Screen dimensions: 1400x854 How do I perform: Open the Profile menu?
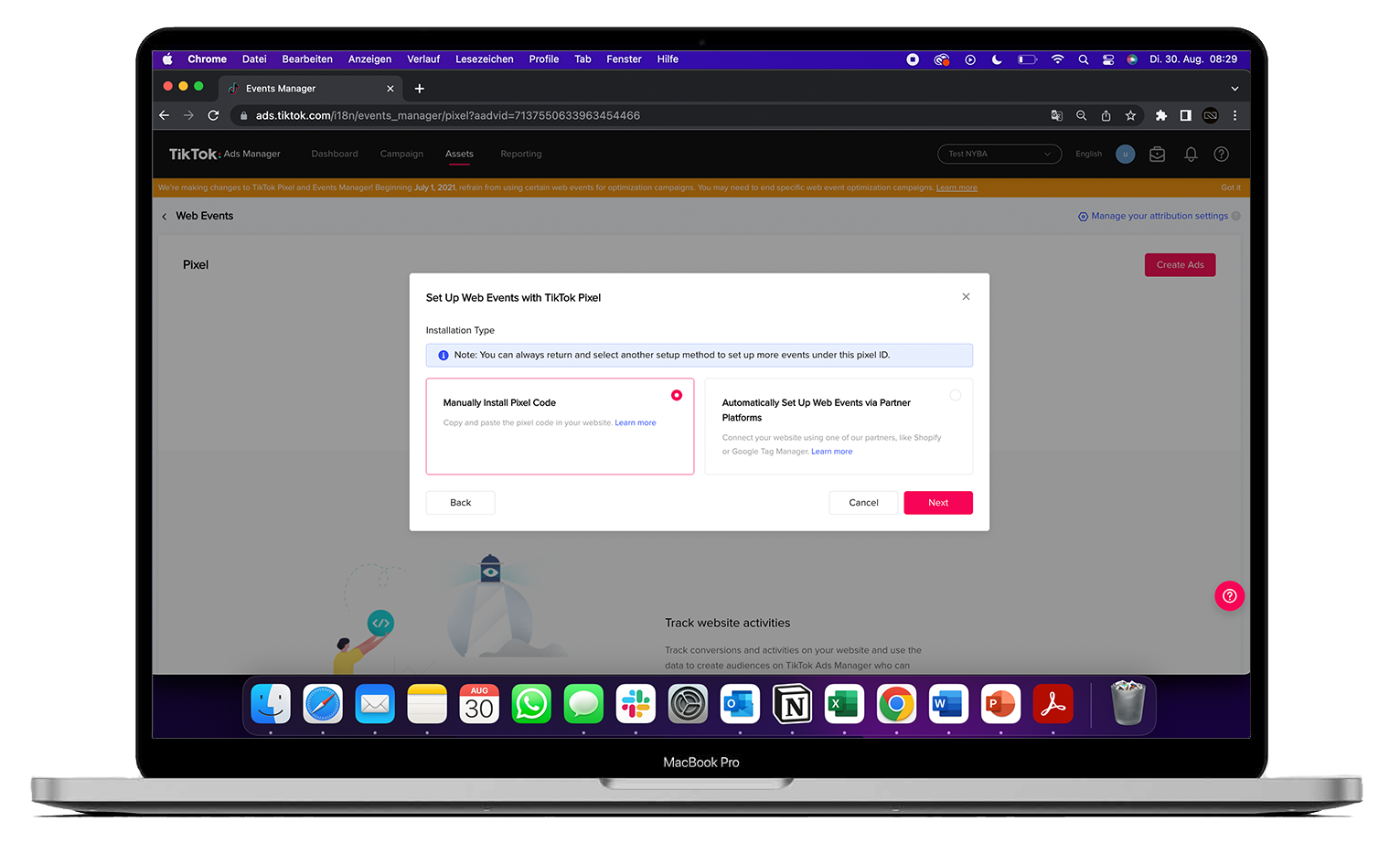click(x=544, y=59)
